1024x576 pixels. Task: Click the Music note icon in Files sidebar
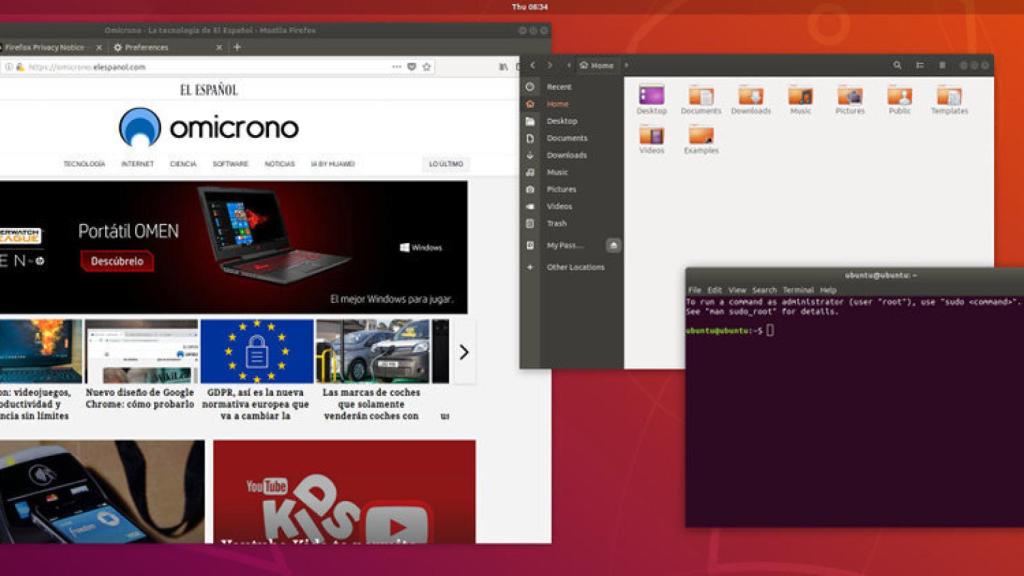point(528,172)
